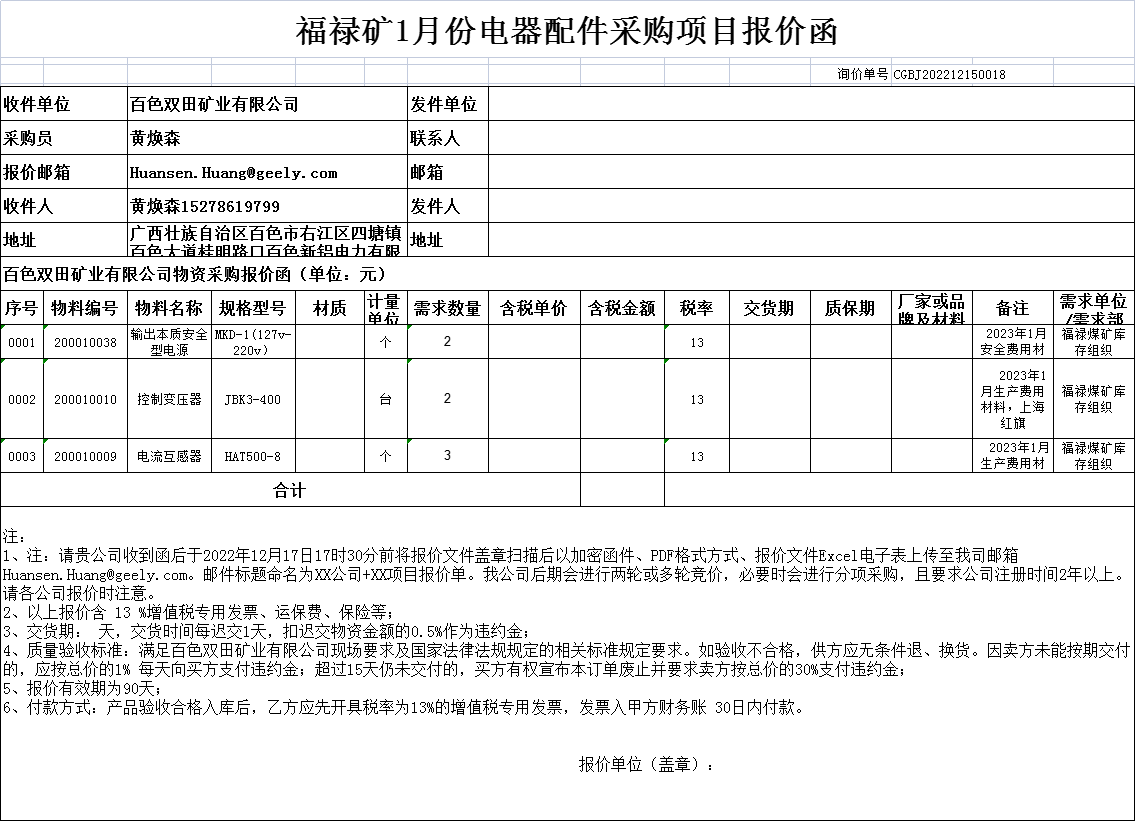Image resolution: width=1135 pixels, height=821 pixels.
Task: Click the '计量单位' column header
Action: (386, 308)
